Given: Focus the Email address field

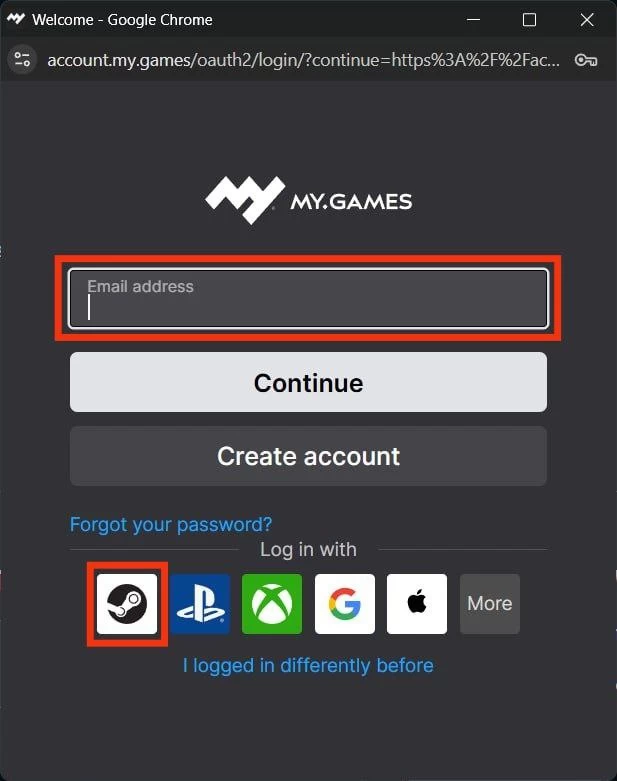Looking at the screenshot, I should pos(308,298).
